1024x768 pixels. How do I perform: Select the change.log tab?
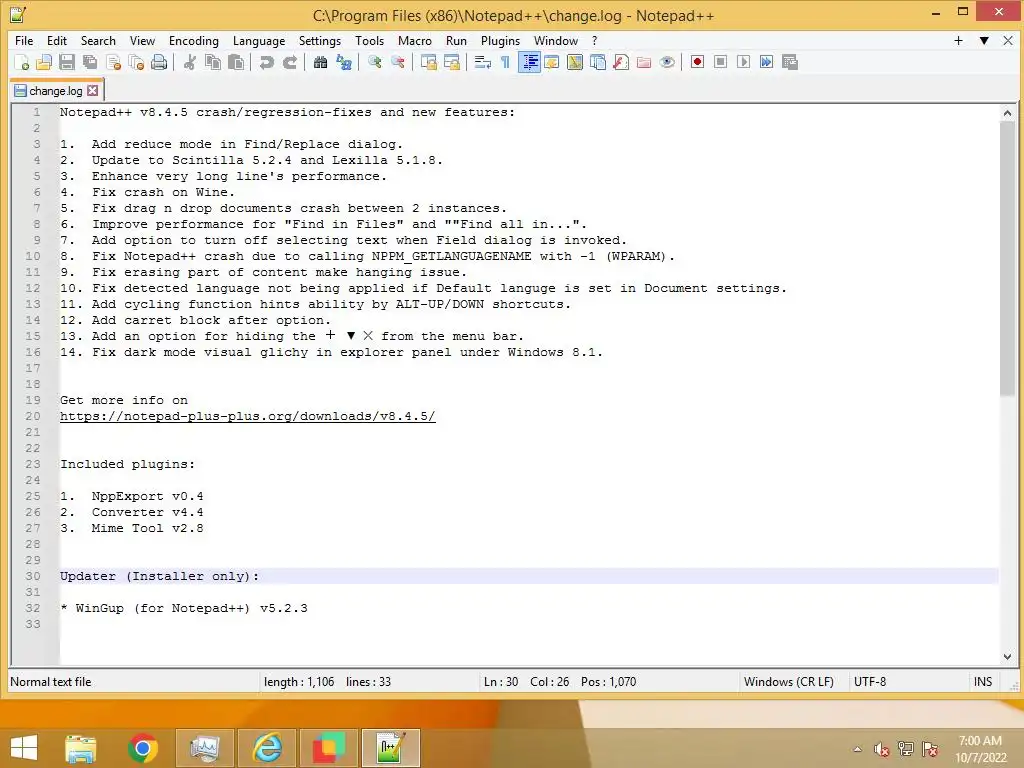coord(56,91)
